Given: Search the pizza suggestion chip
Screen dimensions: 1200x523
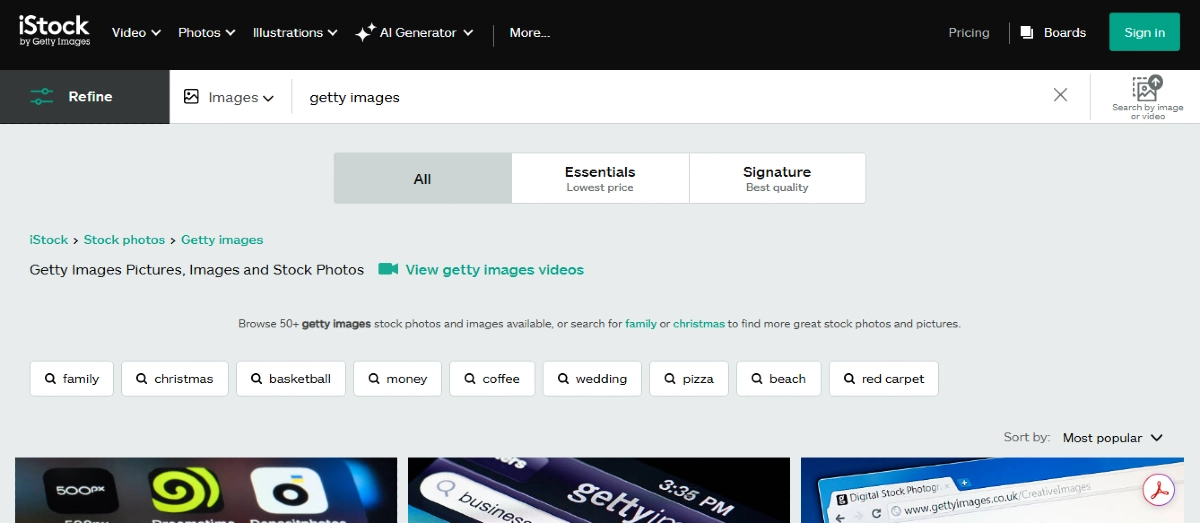Looking at the screenshot, I should point(689,379).
